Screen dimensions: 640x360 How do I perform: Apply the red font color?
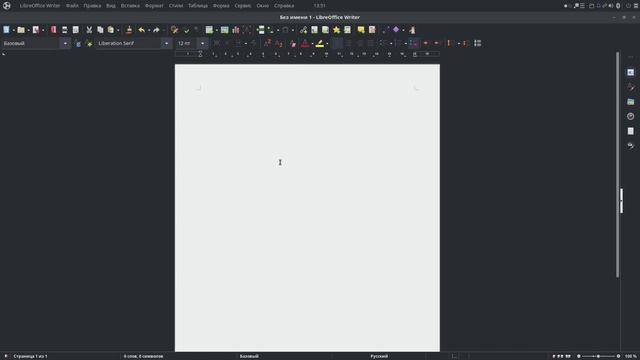(x=305, y=43)
